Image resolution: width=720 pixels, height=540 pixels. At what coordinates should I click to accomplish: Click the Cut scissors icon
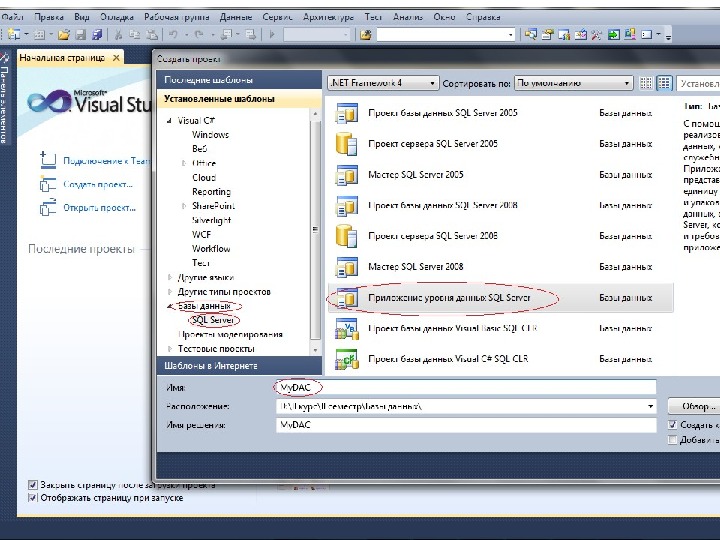(118, 34)
